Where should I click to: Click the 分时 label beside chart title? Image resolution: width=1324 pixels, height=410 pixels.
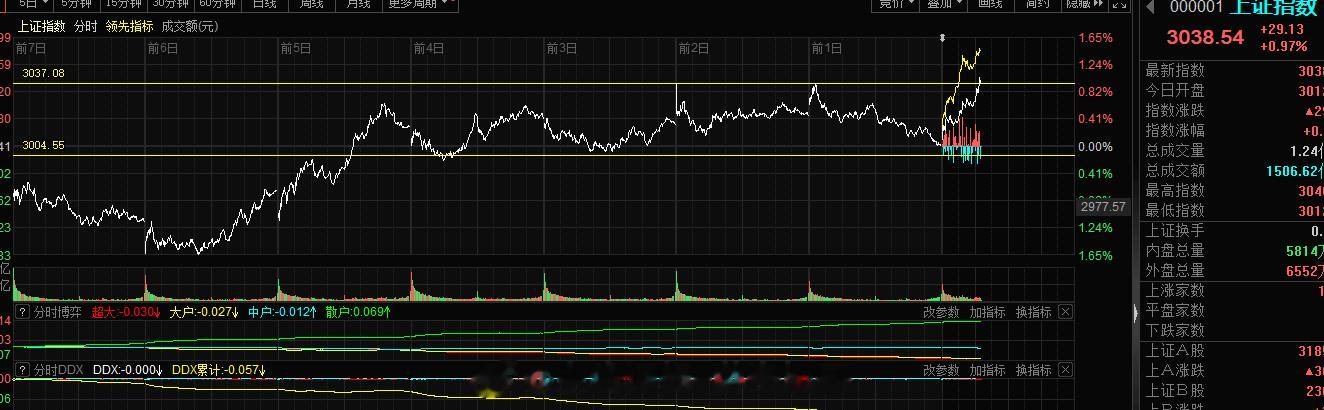(86, 26)
